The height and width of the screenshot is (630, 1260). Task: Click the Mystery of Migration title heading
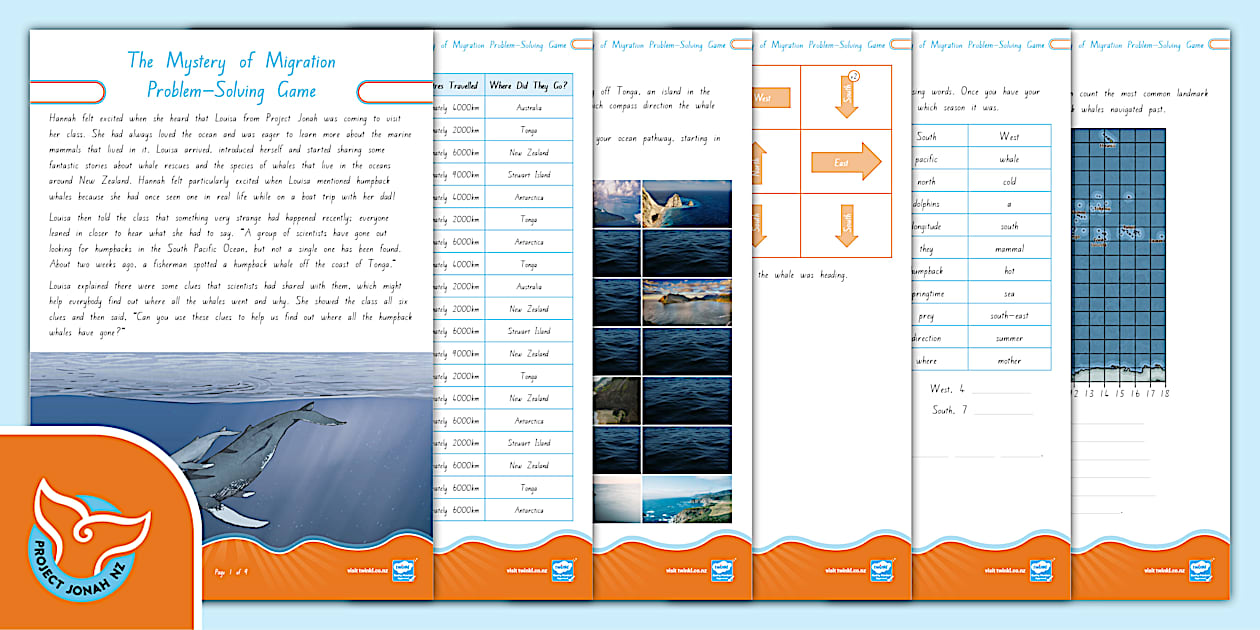(232, 75)
